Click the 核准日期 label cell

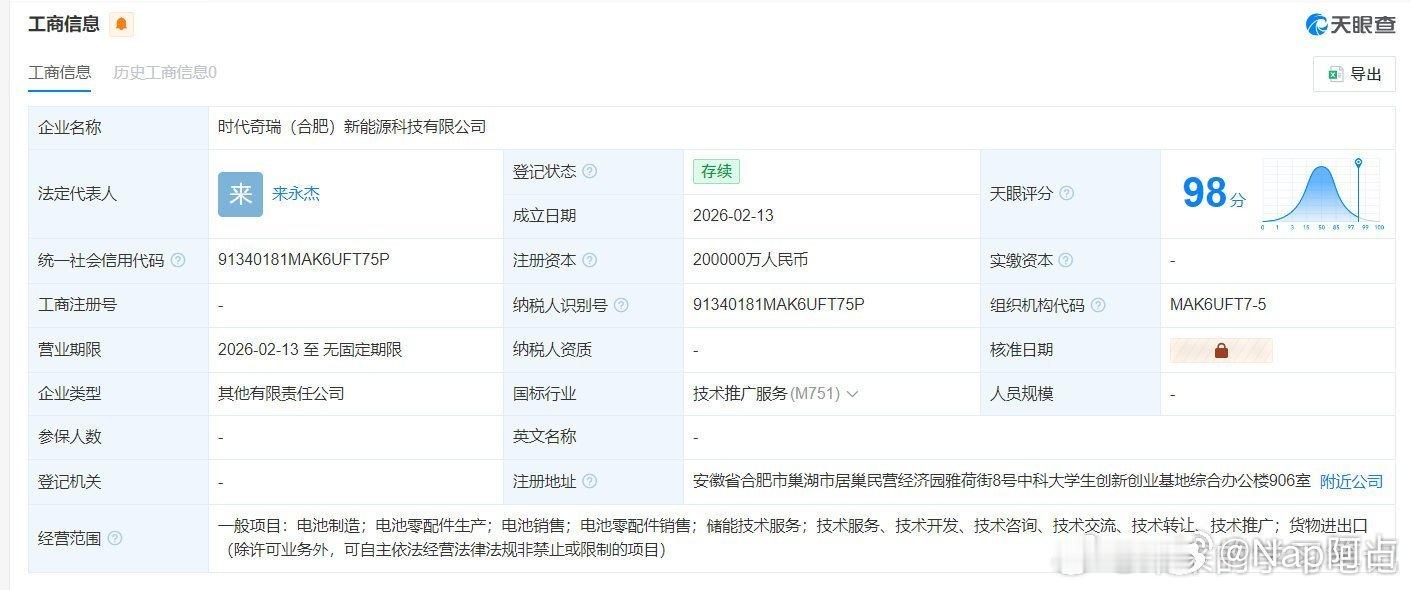(1070, 350)
